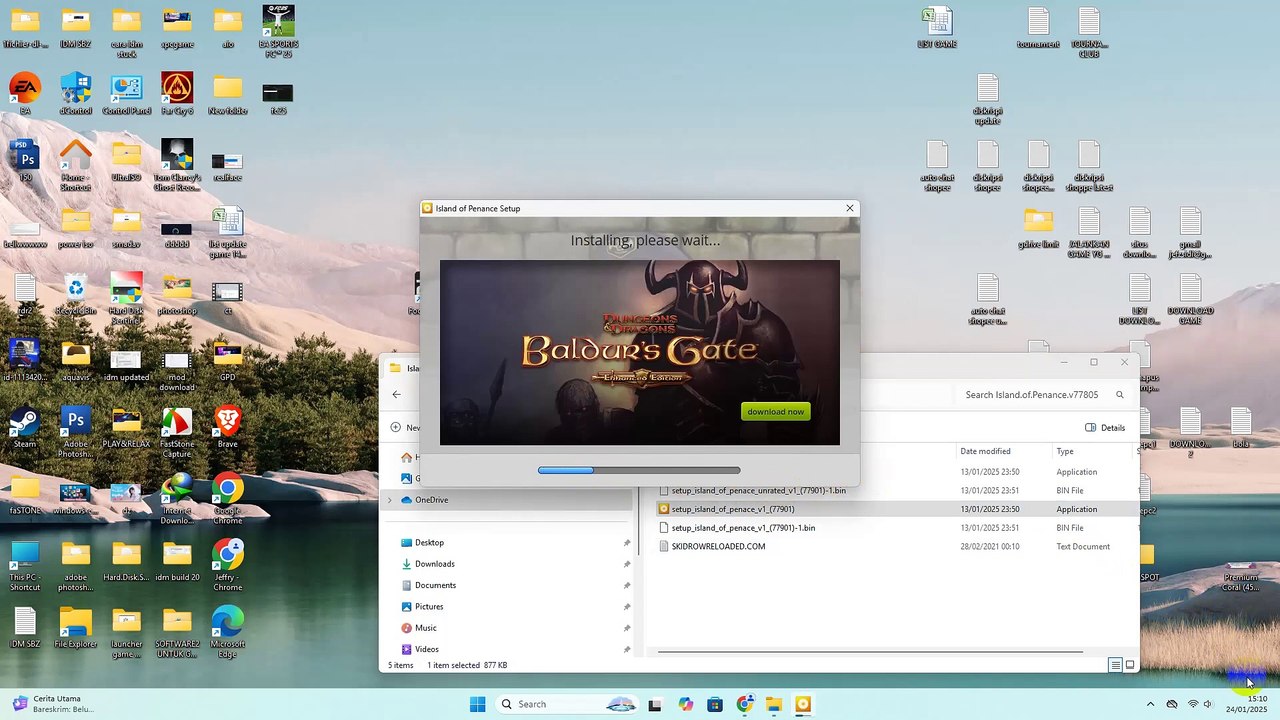Select the gdrive limit folder on desktop
This screenshot has height=720, width=1280.
tap(1038, 227)
